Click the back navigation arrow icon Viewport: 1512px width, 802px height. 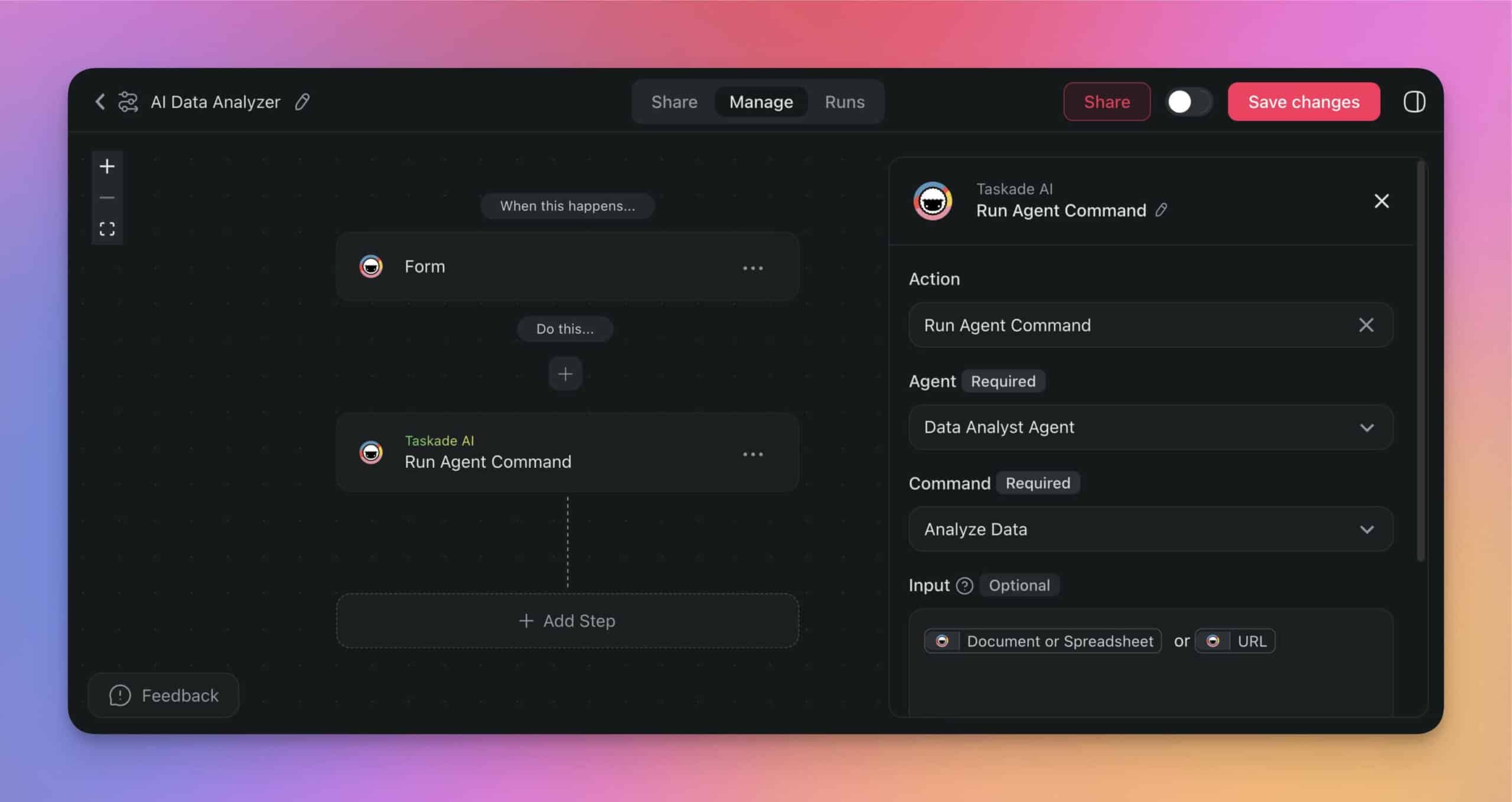100,102
